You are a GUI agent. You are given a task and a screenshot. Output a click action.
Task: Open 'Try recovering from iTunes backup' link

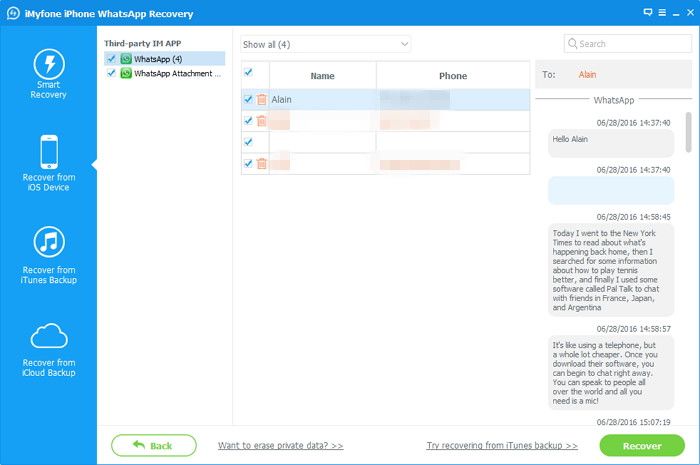click(502, 445)
